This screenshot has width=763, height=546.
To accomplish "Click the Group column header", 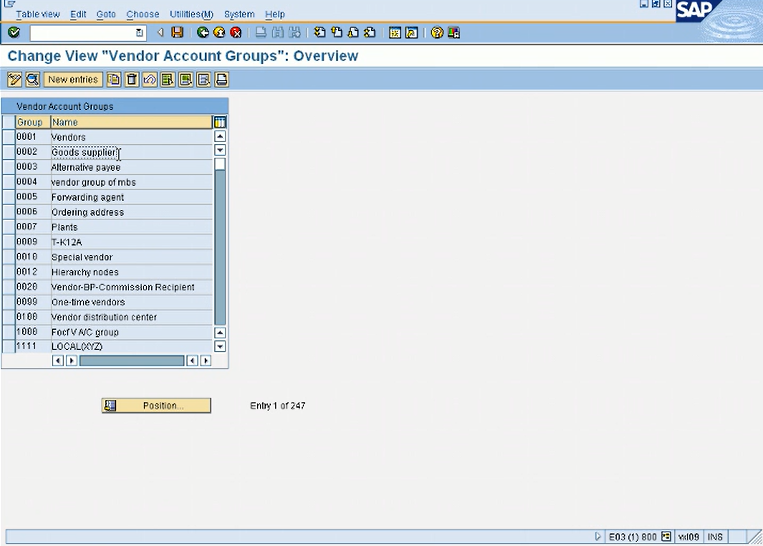I will (33, 122).
